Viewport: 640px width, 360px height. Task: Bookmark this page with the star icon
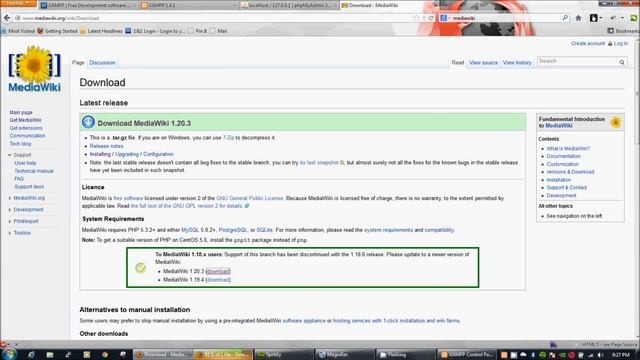click(x=416, y=18)
